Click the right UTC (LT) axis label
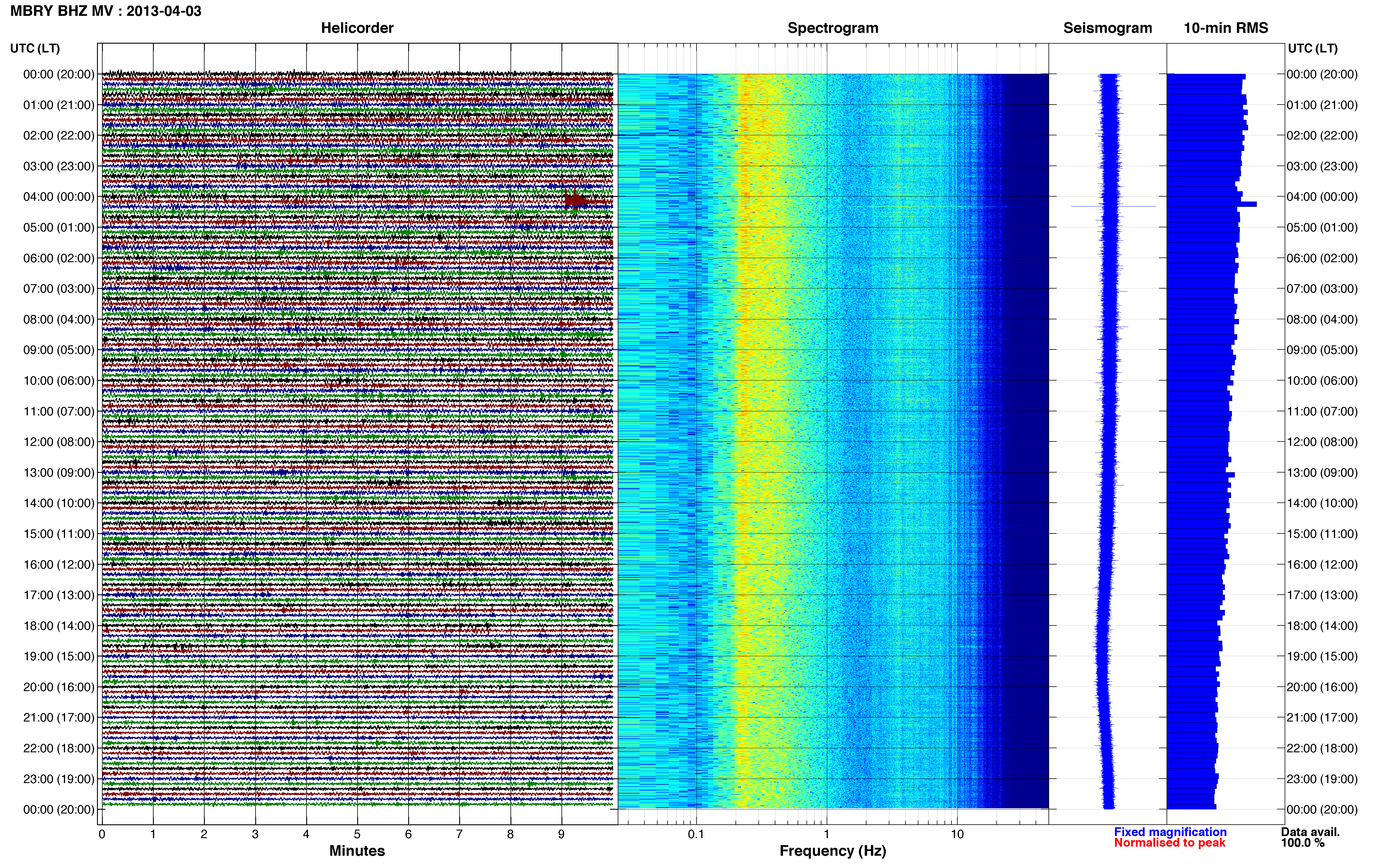This screenshot has height=868, width=1389. point(1313,48)
